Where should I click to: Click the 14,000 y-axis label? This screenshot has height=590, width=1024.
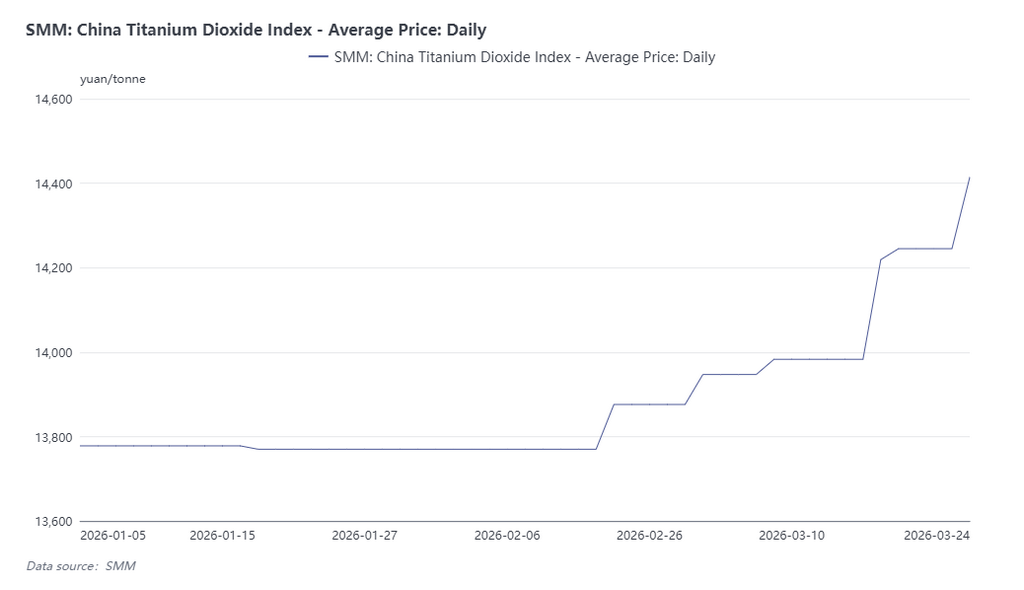pos(54,353)
